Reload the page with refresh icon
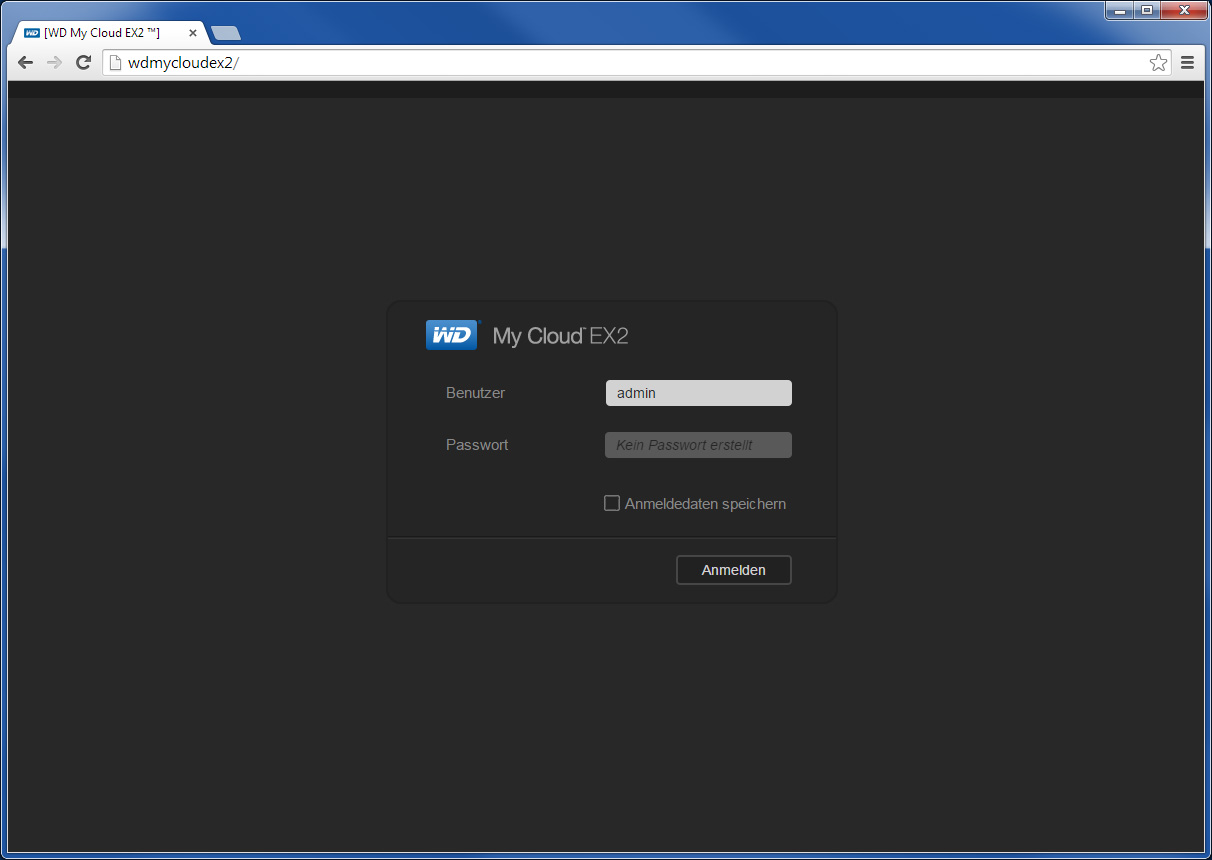This screenshot has width=1212, height=860. click(84, 63)
